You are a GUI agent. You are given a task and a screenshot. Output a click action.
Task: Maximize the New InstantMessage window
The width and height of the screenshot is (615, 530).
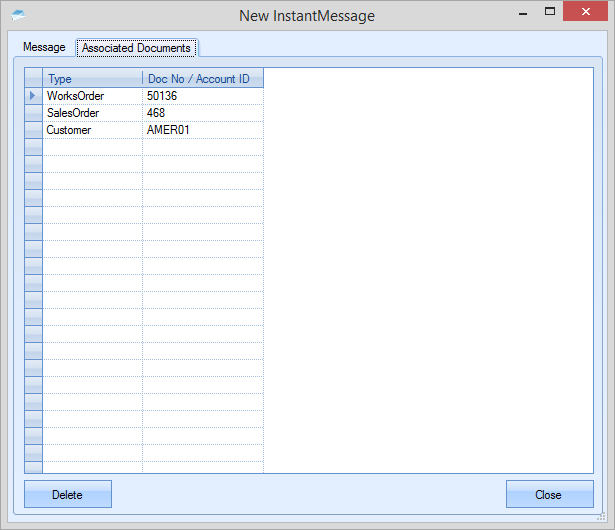tap(549, 14)
